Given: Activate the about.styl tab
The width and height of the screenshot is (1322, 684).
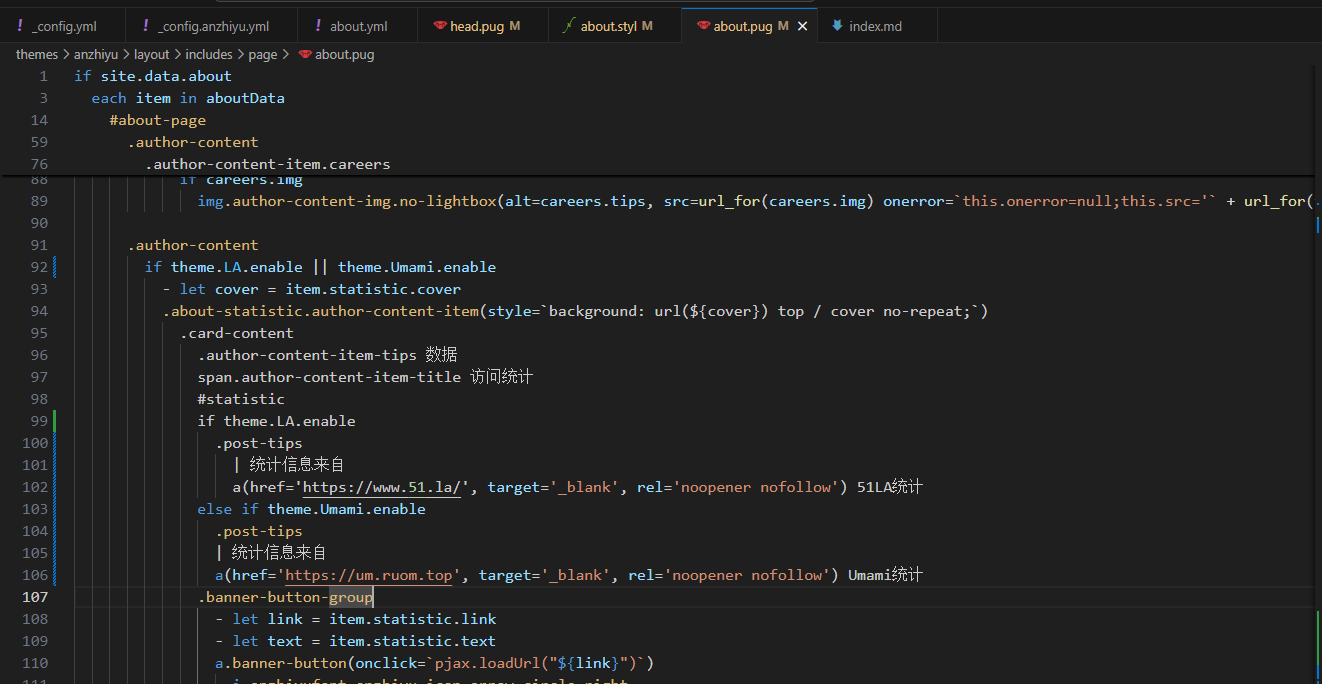Looking at the screenshot, I should (x=608, y=26).
